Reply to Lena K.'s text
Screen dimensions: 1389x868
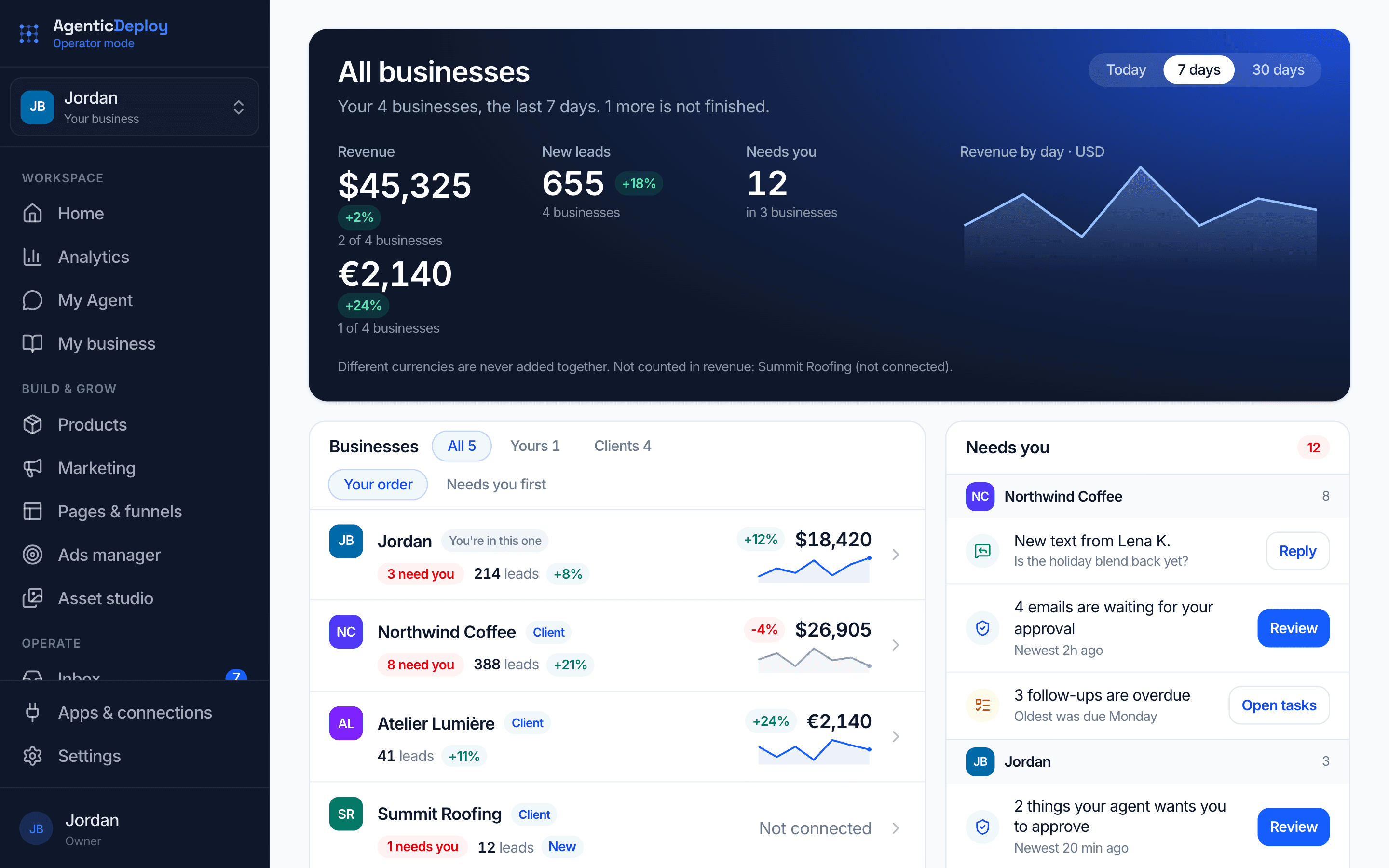[x=1297, y=551]
